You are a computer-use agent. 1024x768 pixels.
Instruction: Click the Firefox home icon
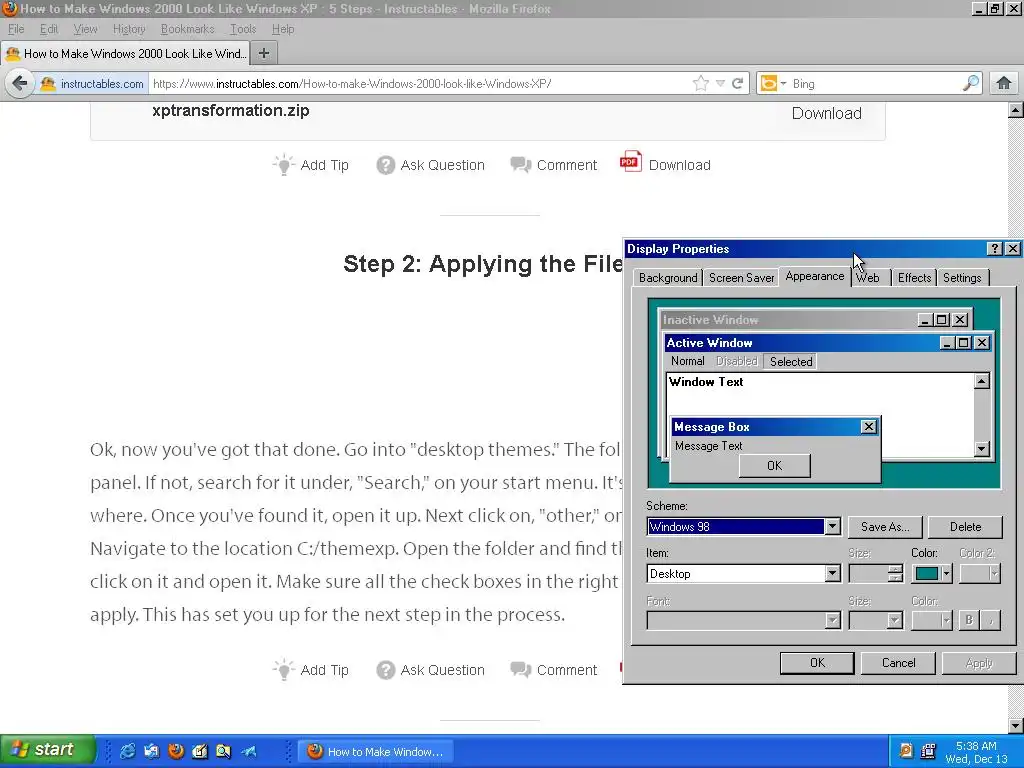point(1004,84)
